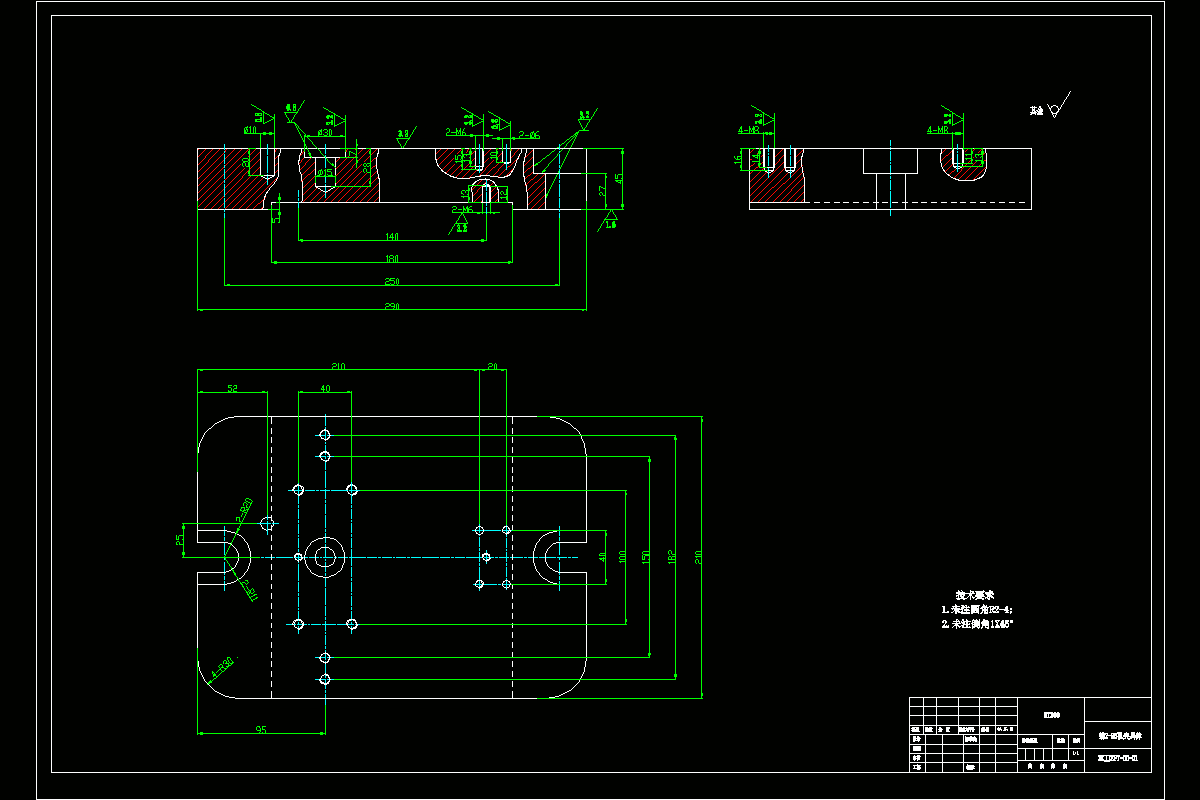
Task: Pick the 140 dimension text
Action: pyautogui.click(x=392, y=237)
